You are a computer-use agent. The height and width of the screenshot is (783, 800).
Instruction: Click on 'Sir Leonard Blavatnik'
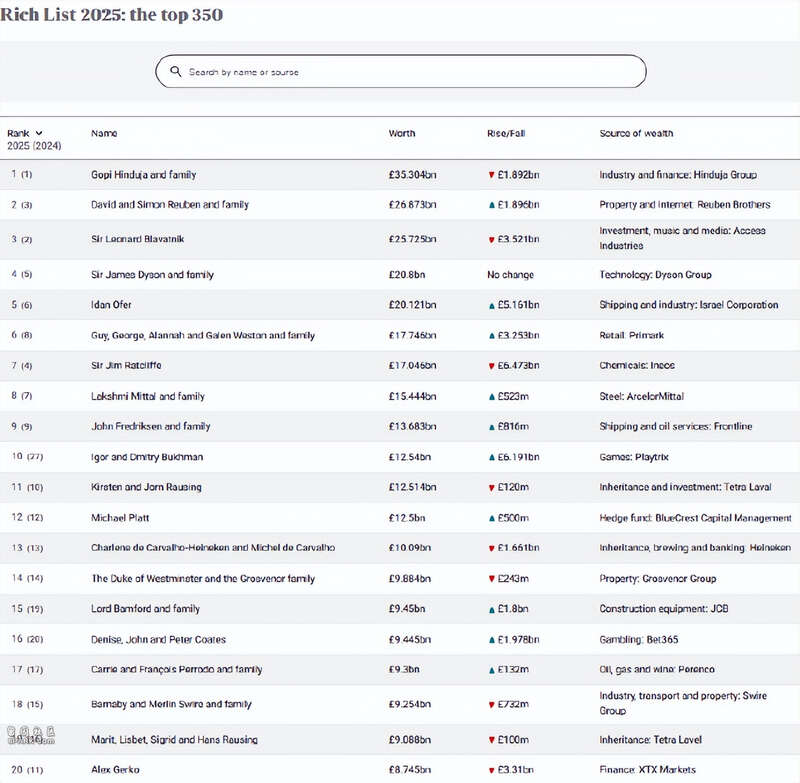coord(137,239)
